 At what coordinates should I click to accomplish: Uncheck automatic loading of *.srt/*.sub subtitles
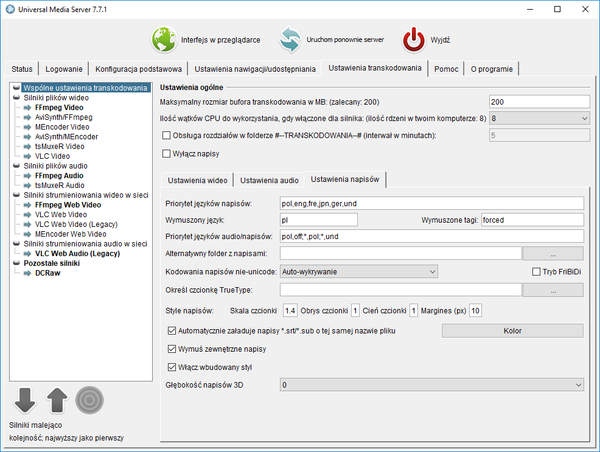coord(172,331)
